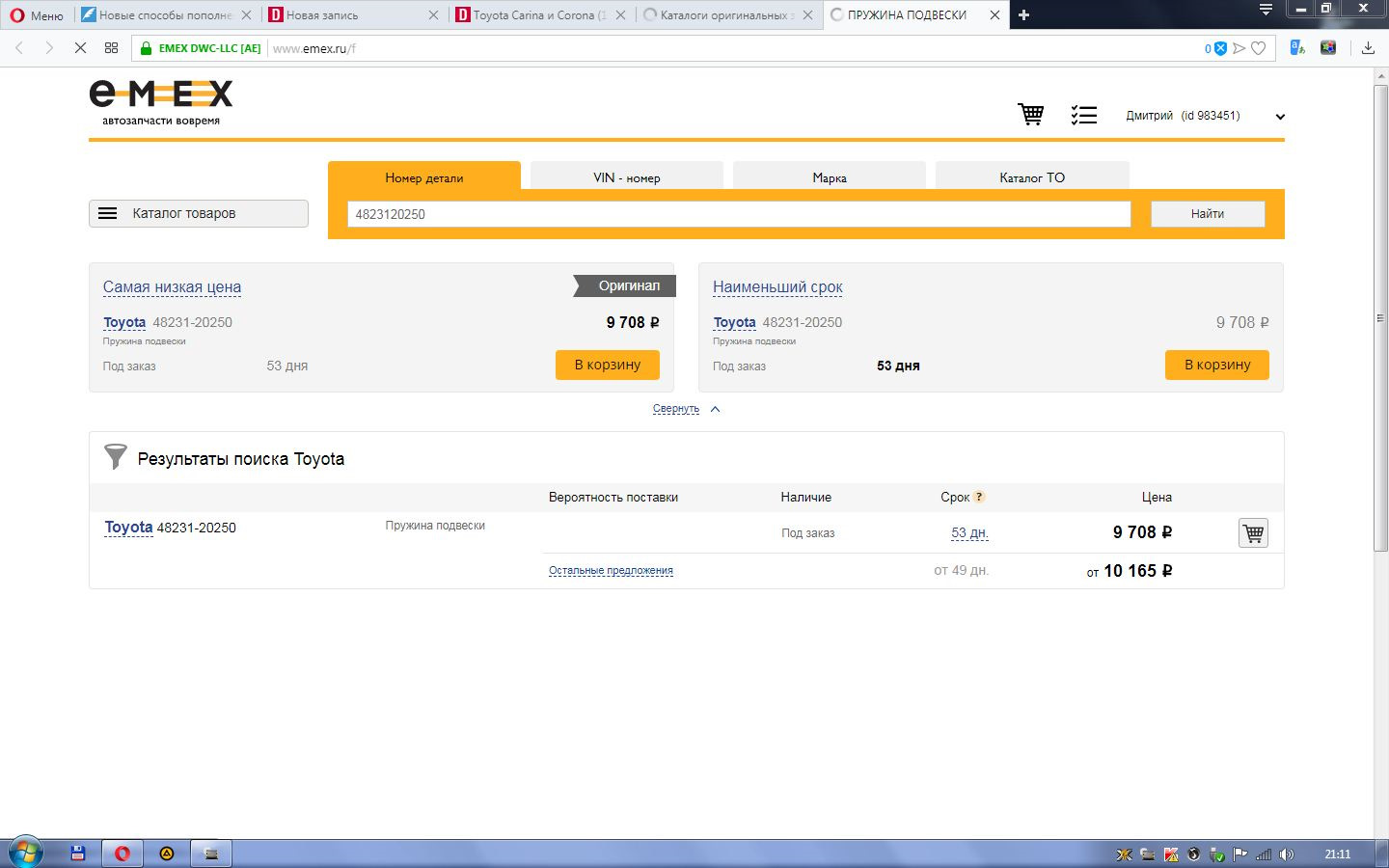Open the network signal bars icon in the tray

1264,854
